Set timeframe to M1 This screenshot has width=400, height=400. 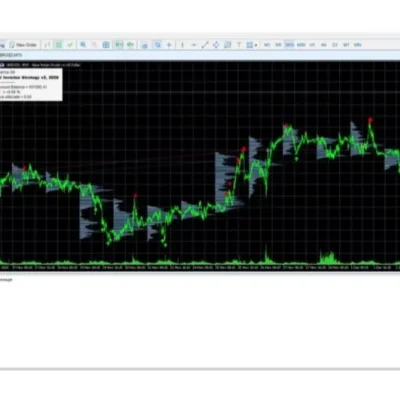pos(267,45)
